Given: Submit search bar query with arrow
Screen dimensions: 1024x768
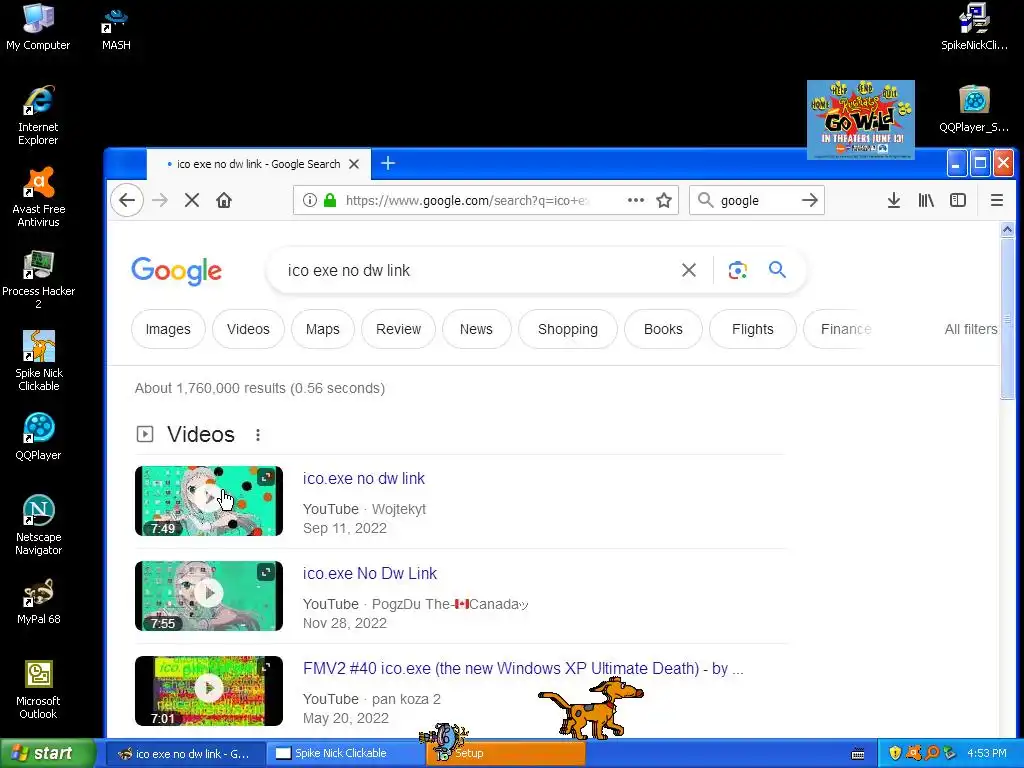Looking at the screenshot, I should (x=810, y=200).
